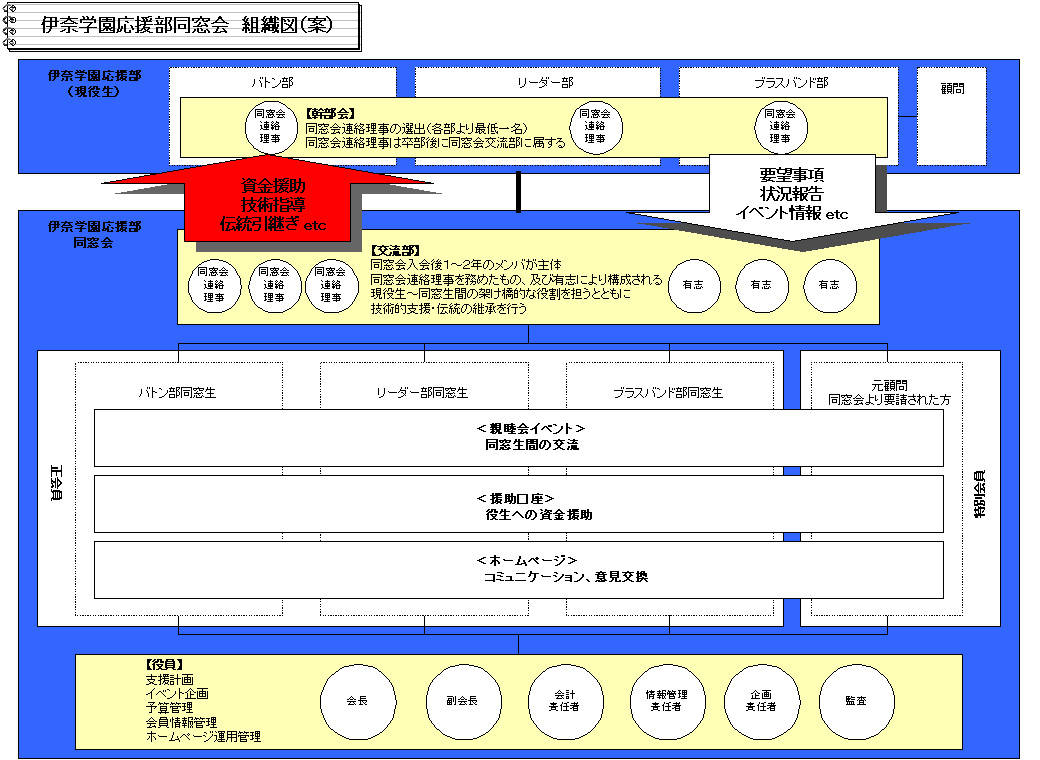Click the 企画責任者 circle
The height and width of the screenshot is (760, 1040).
(x=761, y=702)
